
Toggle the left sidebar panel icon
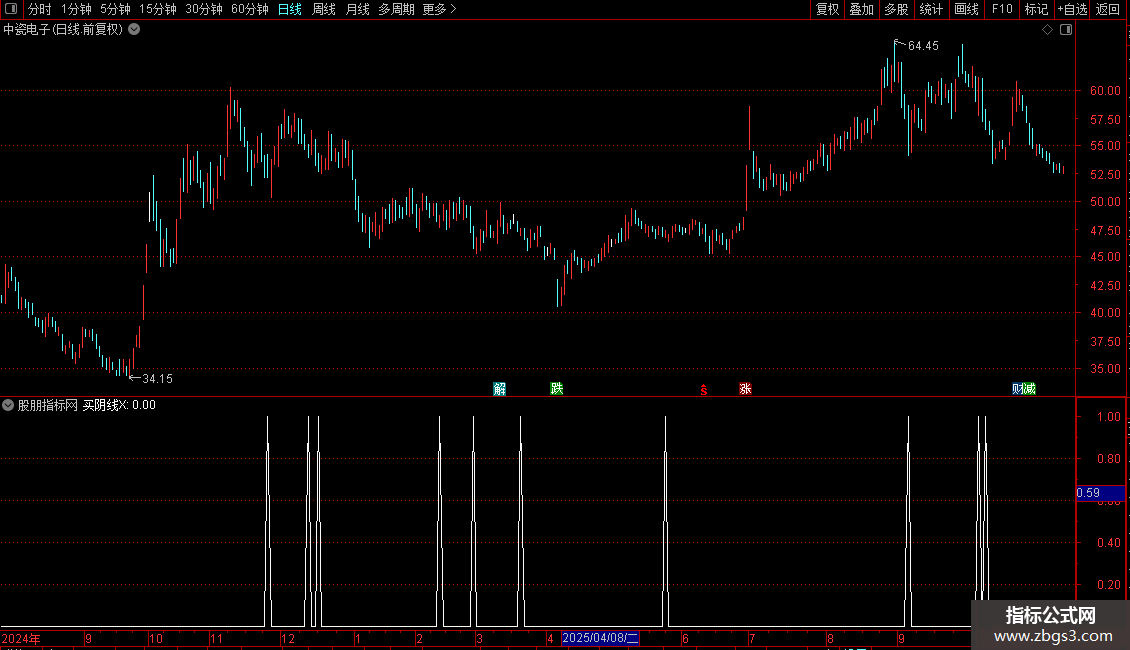tap(11, 9)
